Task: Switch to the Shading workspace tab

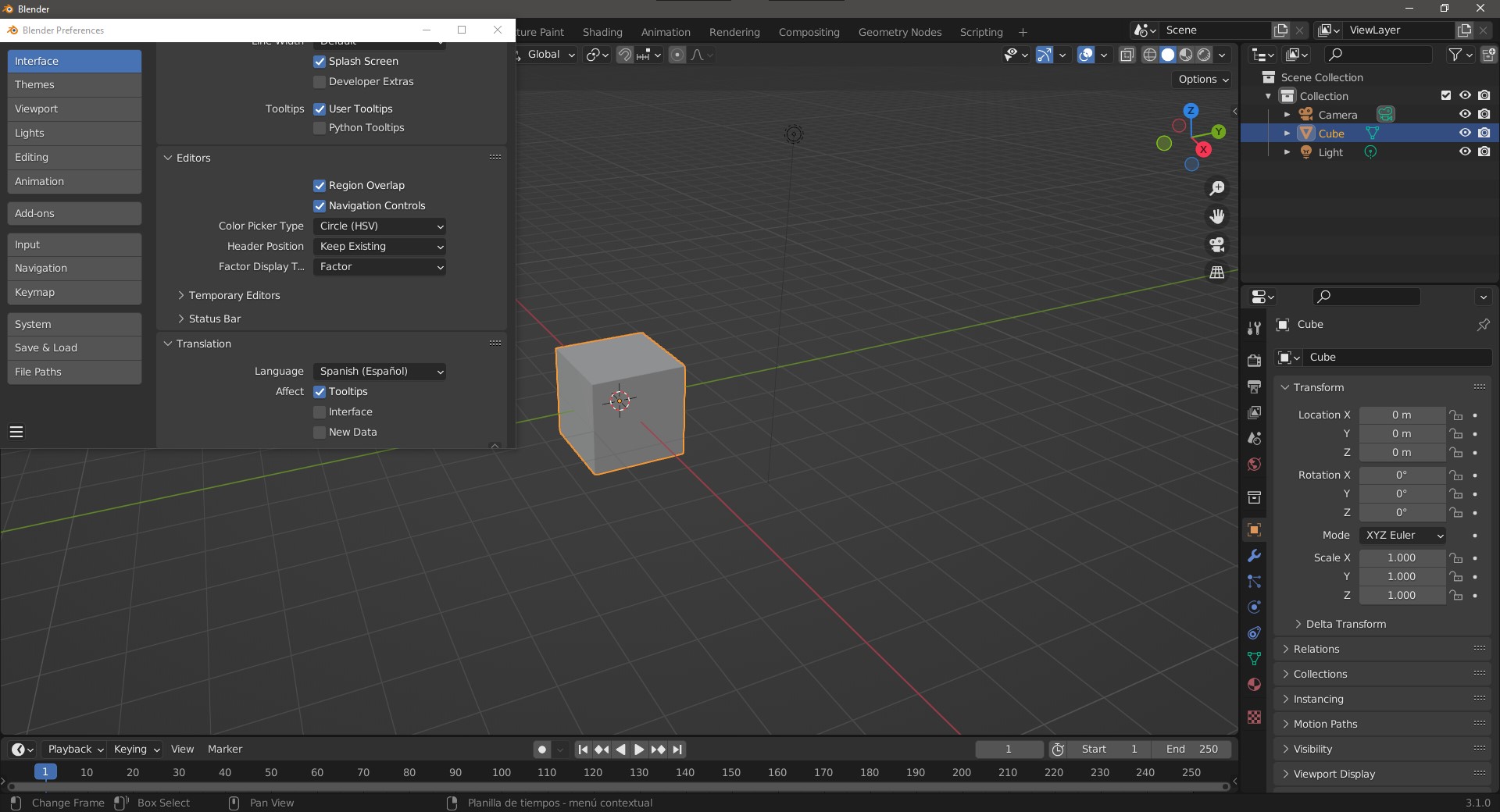Action: 602,32
